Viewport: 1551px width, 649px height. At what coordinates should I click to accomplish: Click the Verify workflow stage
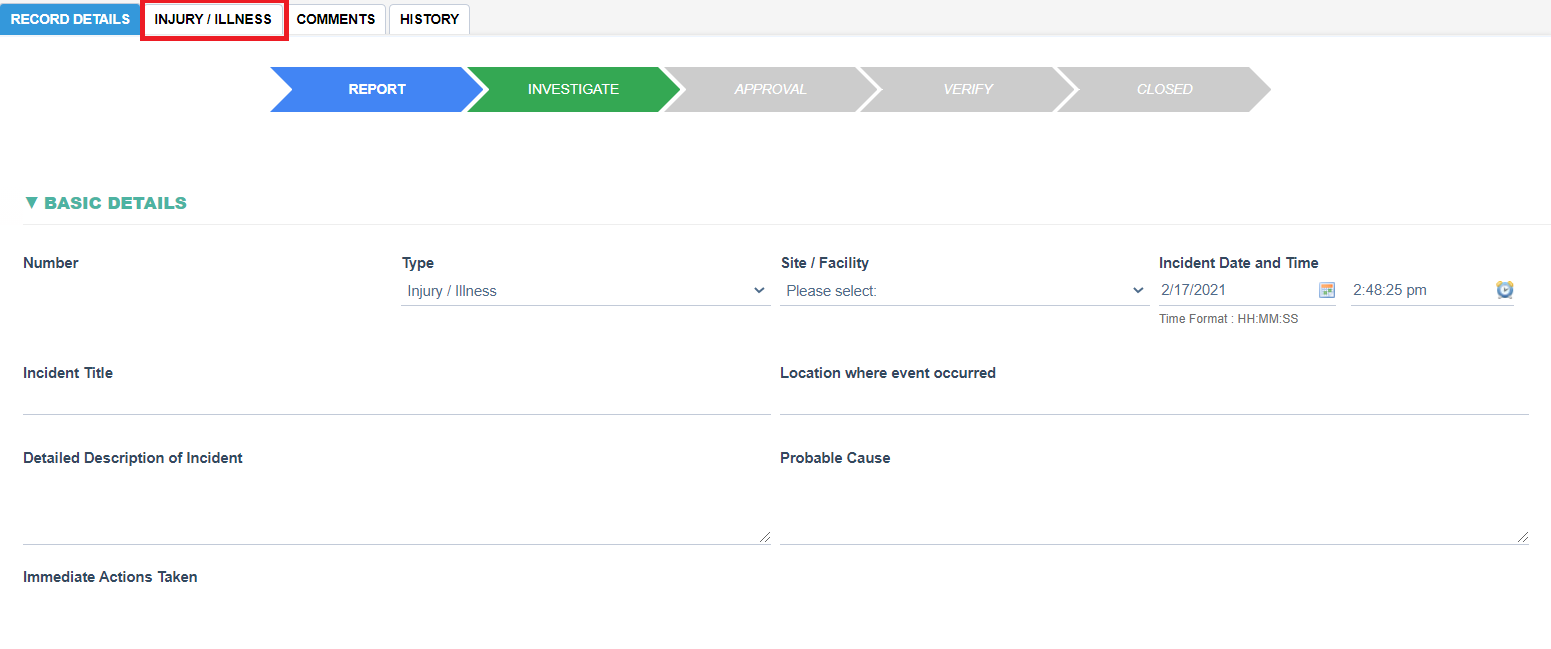coord(967,89)
